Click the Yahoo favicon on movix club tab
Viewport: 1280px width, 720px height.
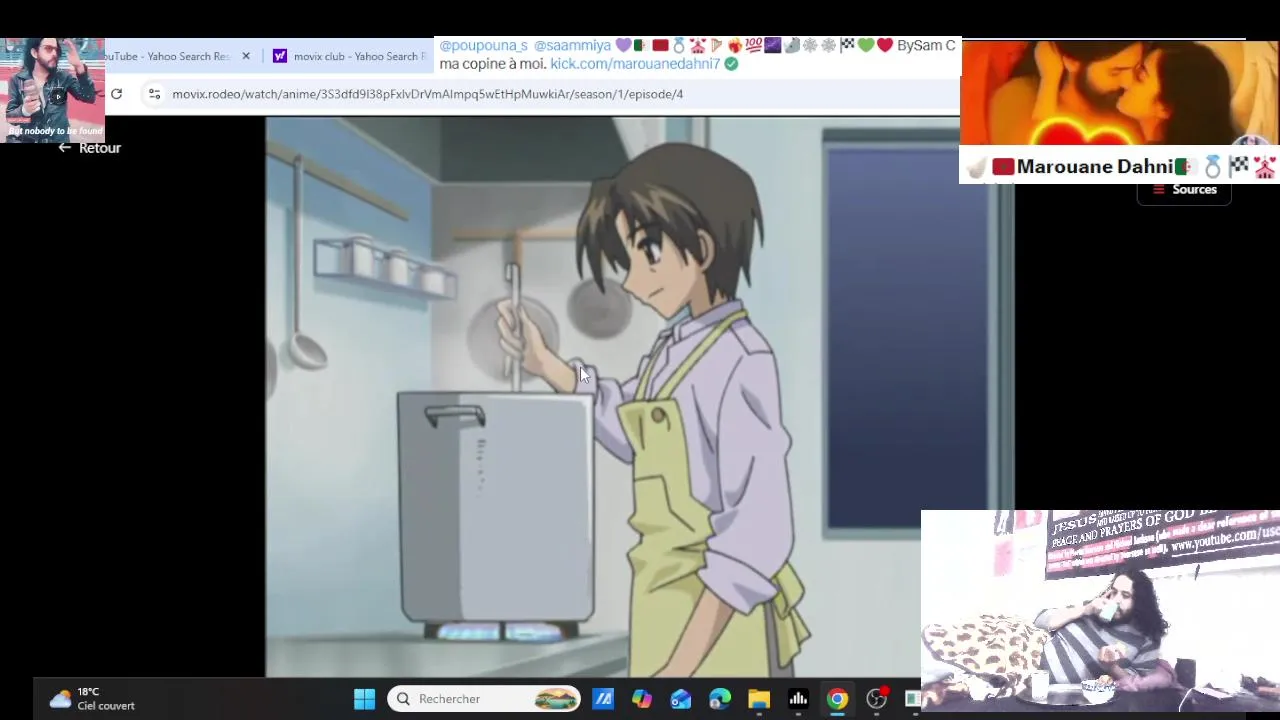tap(280, 56)
